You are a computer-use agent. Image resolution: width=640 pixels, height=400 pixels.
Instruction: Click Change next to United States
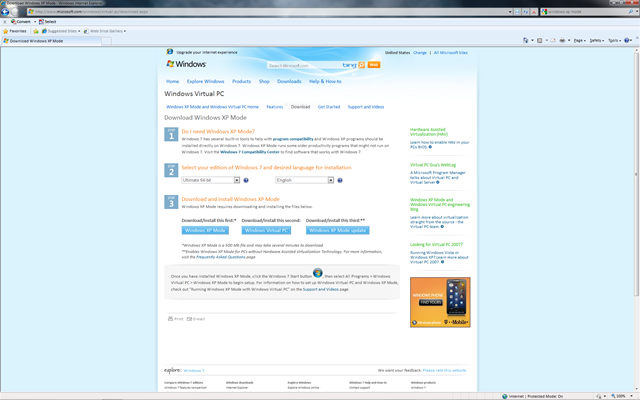click(x=420, y=53)
